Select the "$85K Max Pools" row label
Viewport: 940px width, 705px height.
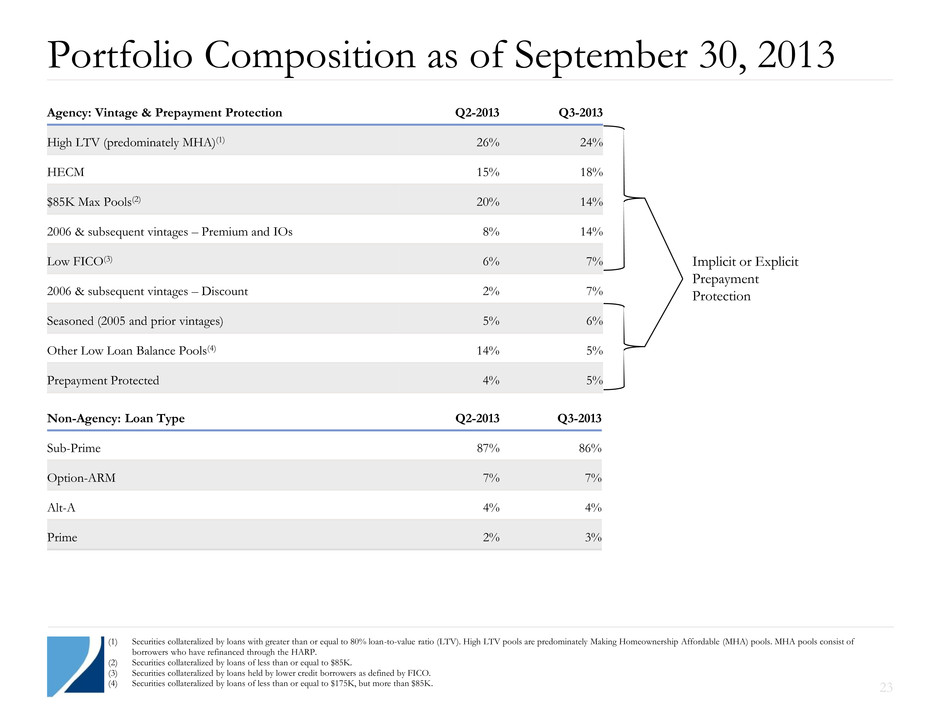click(96, 200)
